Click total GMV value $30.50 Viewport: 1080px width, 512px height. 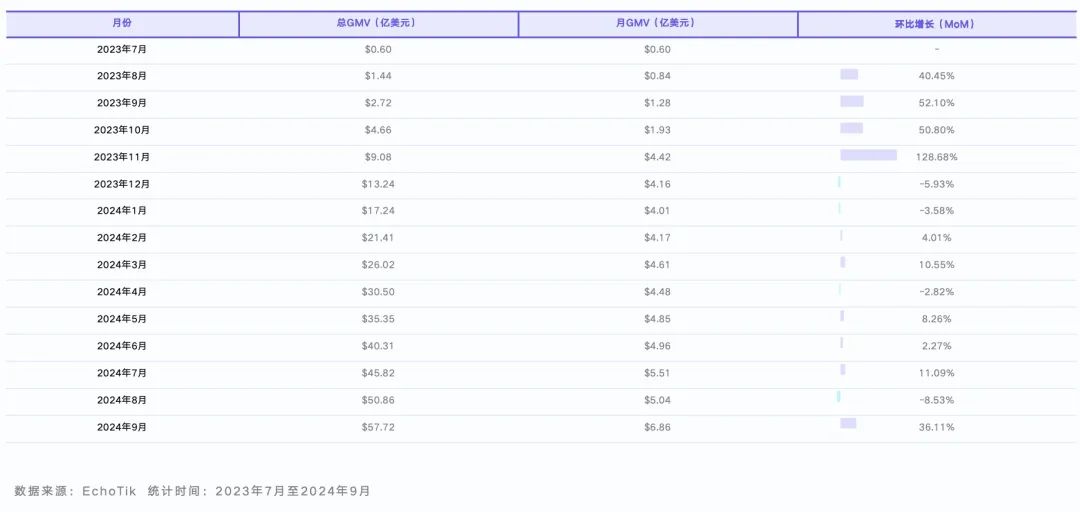coord(378,292)
